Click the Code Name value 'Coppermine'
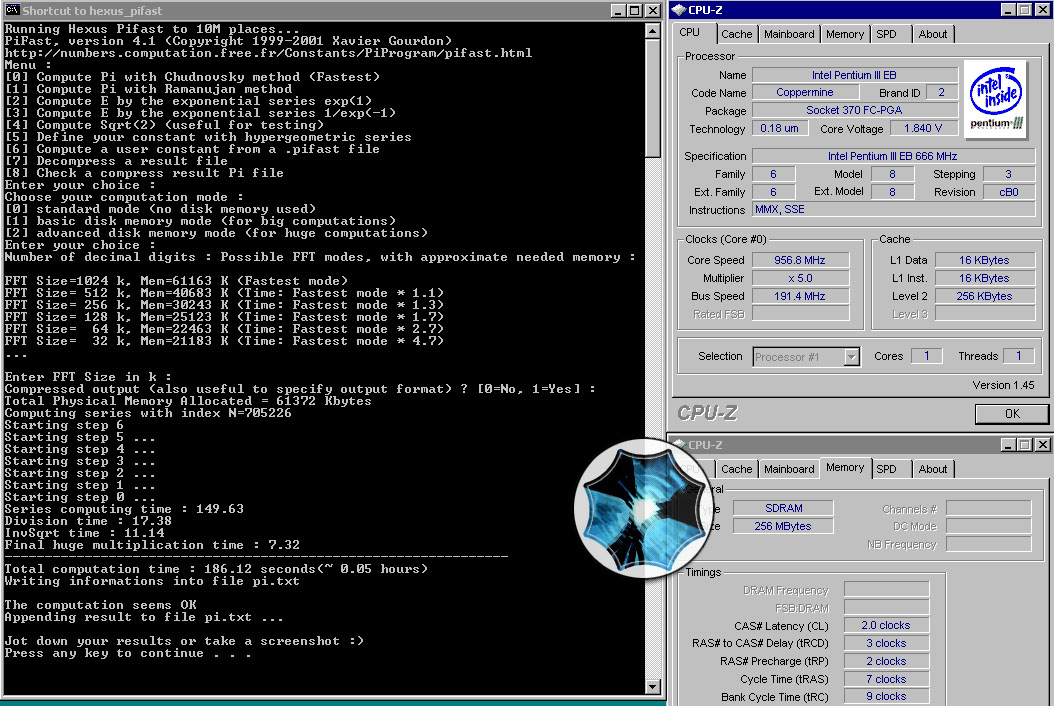 click(805, 92)
